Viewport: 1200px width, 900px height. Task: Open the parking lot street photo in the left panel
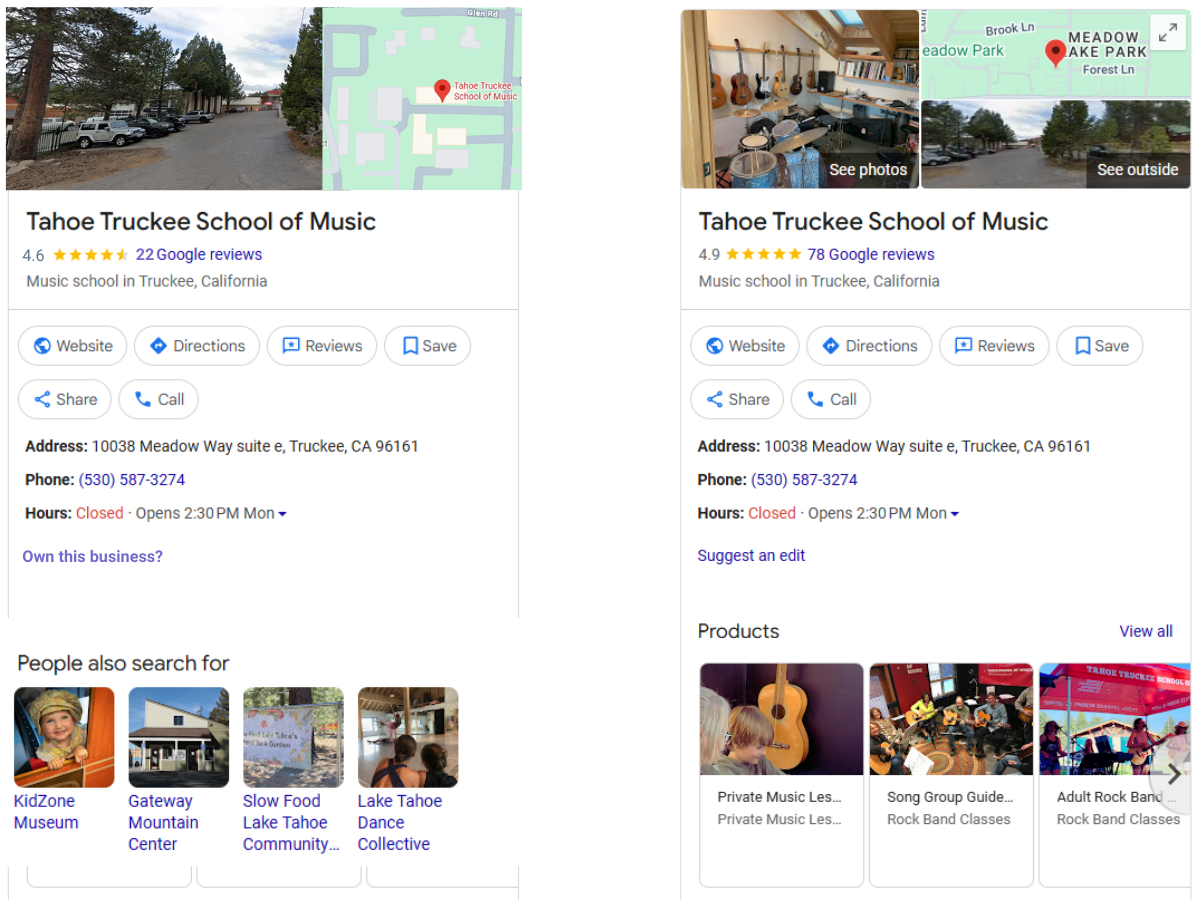coord(164,98)
